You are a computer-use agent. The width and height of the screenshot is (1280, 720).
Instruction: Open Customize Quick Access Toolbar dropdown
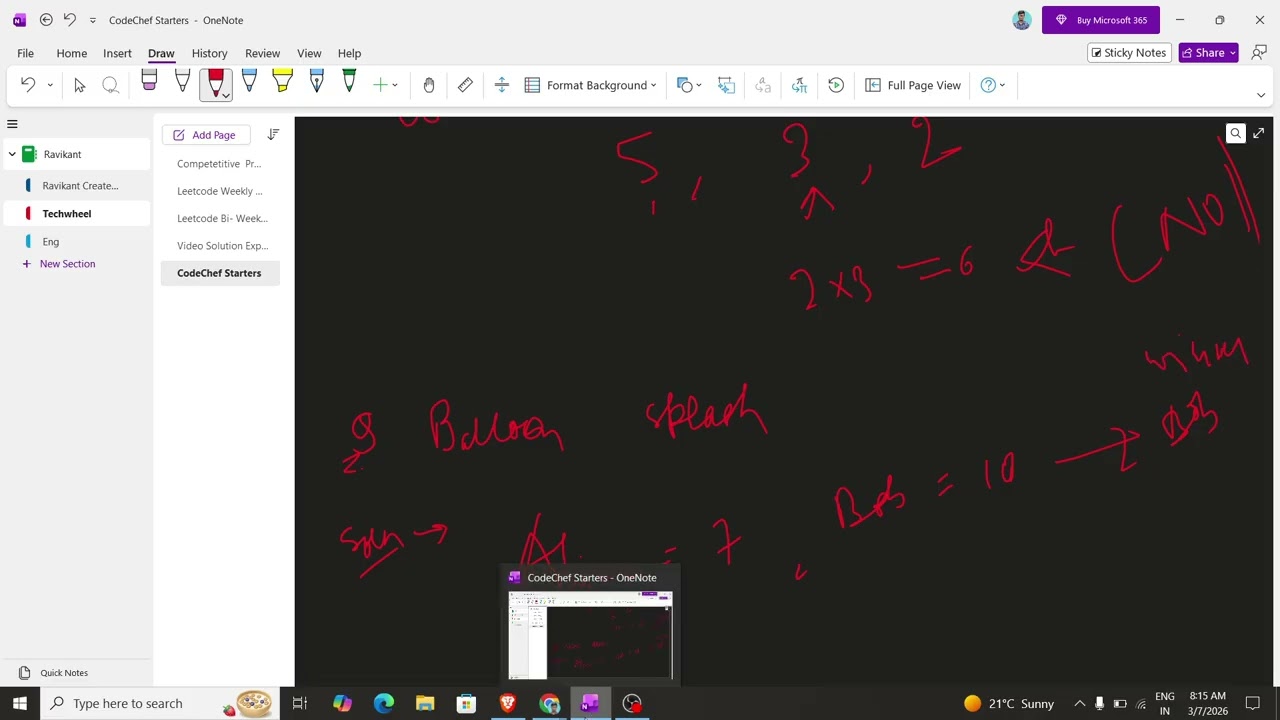[93, 20]
